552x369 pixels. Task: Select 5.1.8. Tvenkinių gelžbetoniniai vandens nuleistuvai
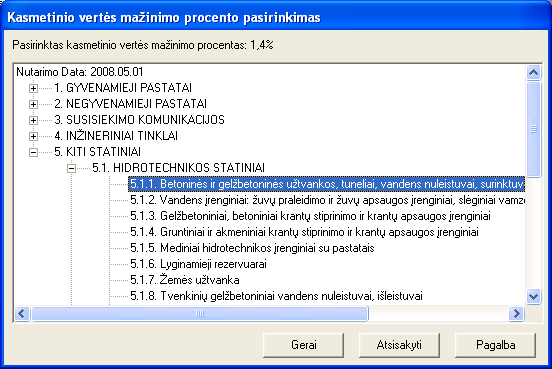click(x=276, y=296)
